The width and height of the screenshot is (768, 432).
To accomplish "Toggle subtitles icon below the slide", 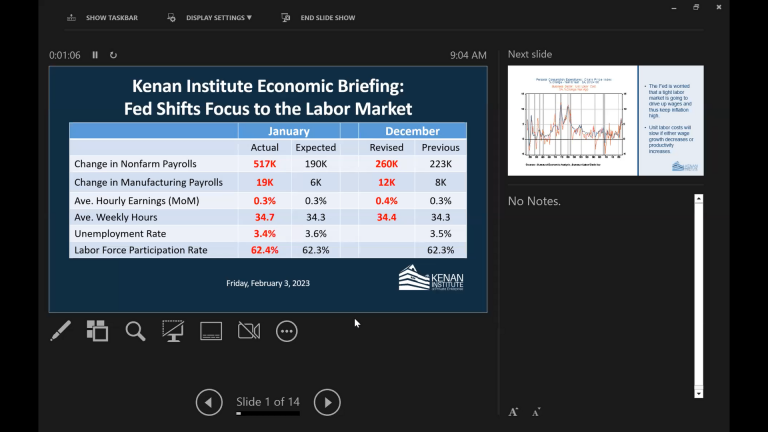I will [211, 331].
